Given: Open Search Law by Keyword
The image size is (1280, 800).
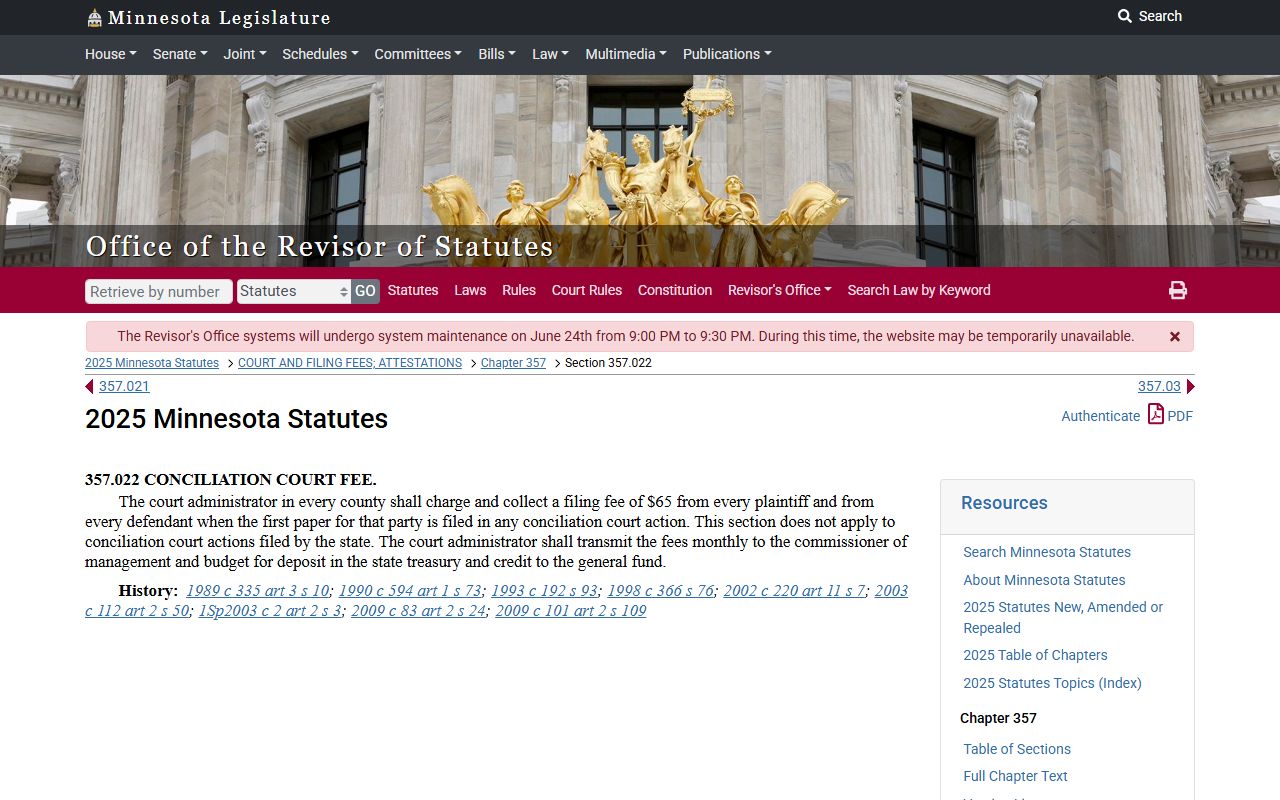Looking at the screenshot, I should point(919,290).
